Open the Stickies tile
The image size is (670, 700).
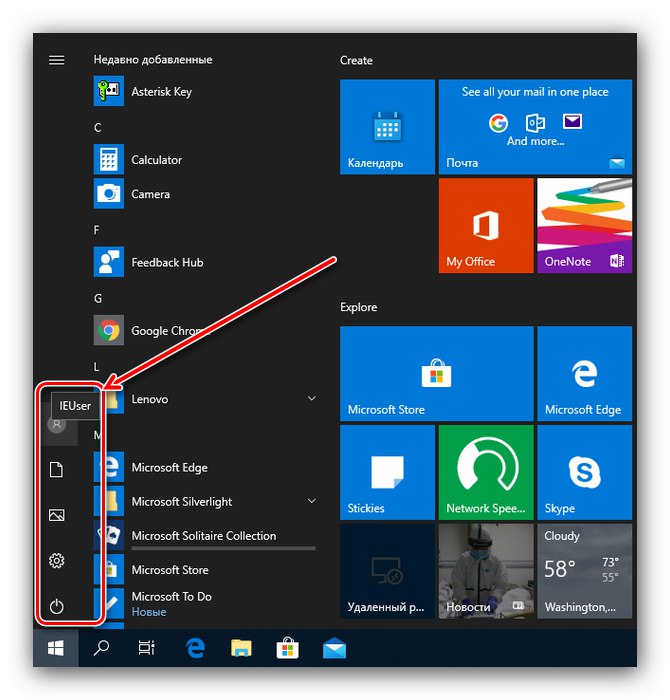coord(387,472)
